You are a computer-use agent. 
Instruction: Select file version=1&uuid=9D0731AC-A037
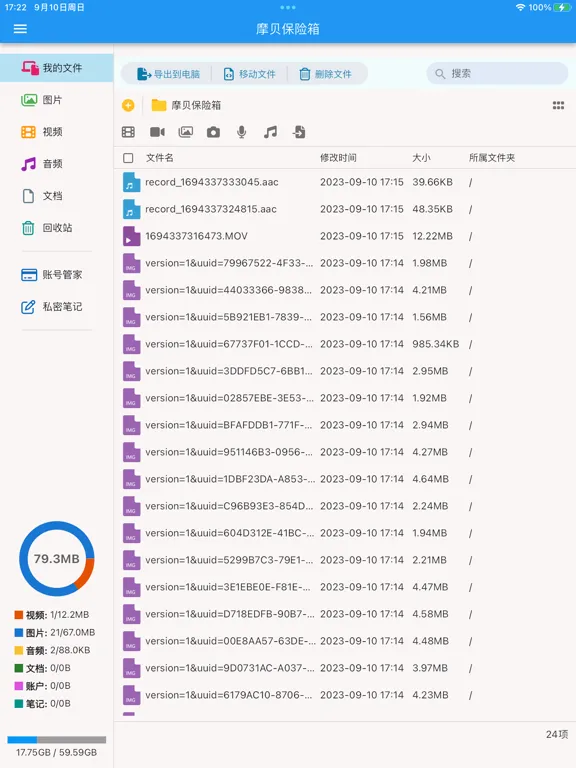click(345, 668)
